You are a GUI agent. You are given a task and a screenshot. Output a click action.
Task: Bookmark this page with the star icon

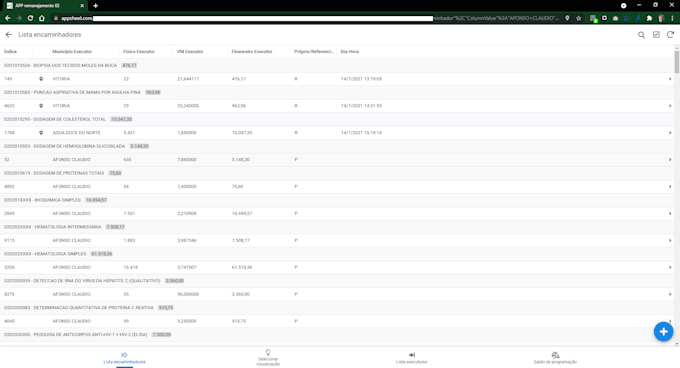pos(579,18)
